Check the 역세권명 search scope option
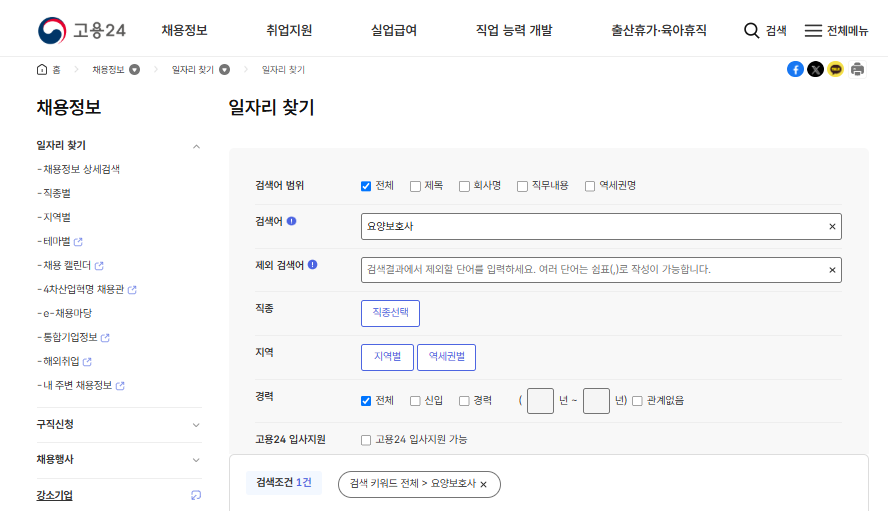Viewport: 888px width, 511px height. (x=590, y=186)
